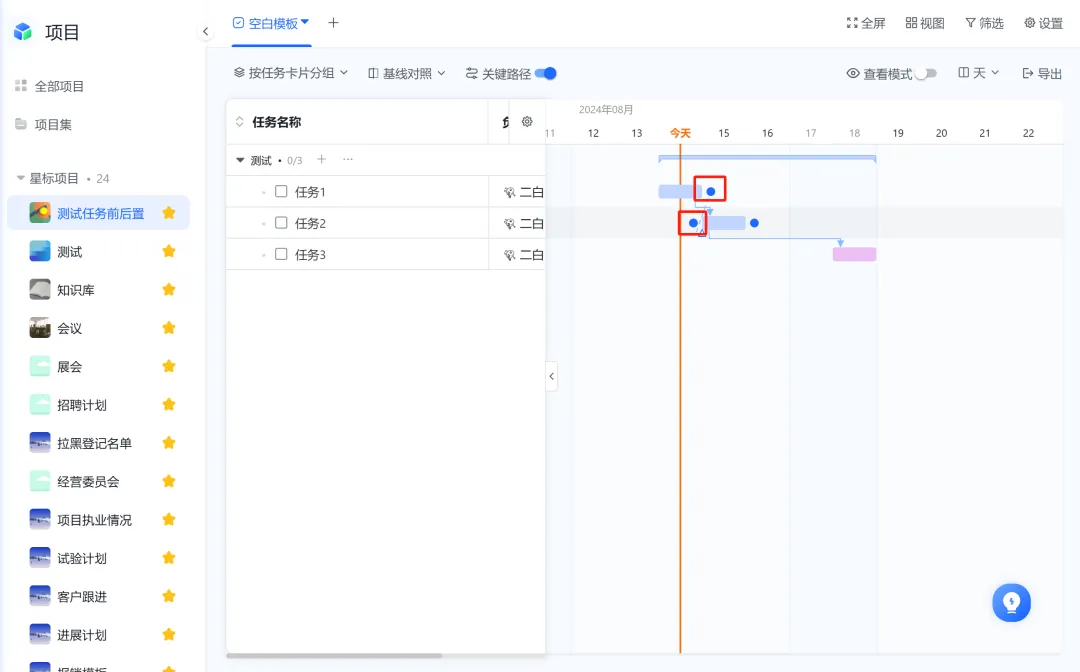1080x672 pixels.
Task: Collapse the 测试 task group
Action: click(x=240, y=160)
